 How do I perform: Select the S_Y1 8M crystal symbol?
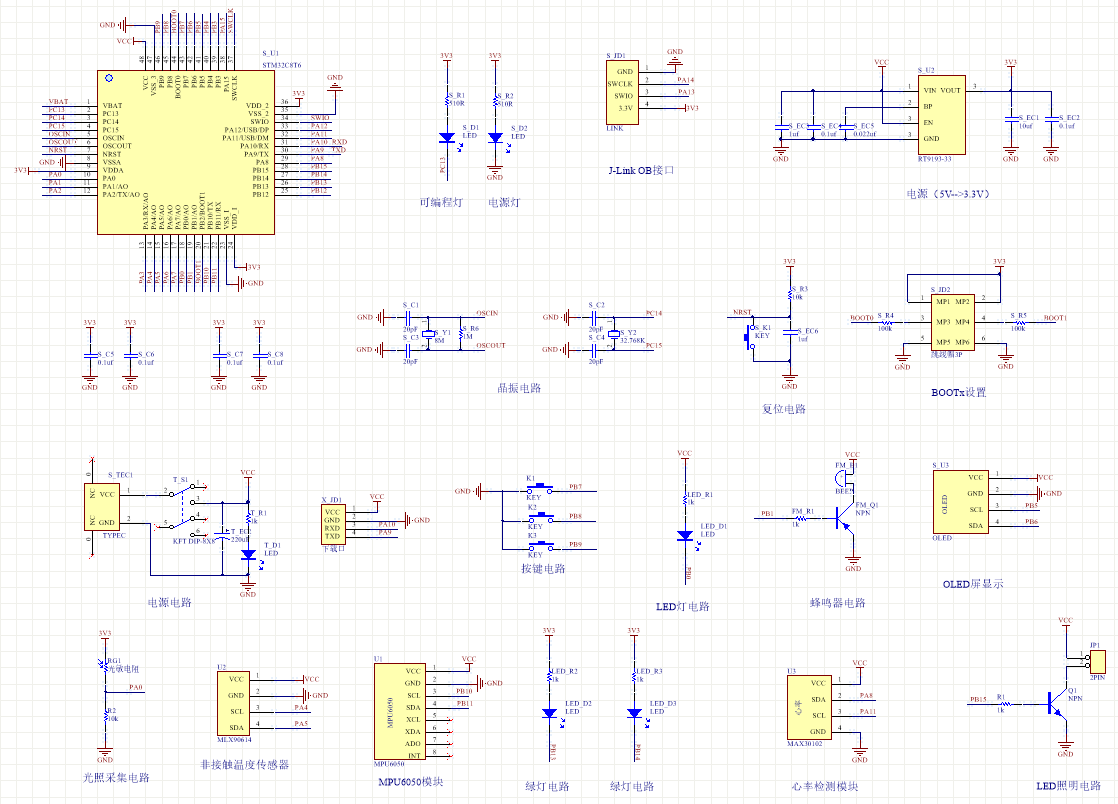coord(428,334)
